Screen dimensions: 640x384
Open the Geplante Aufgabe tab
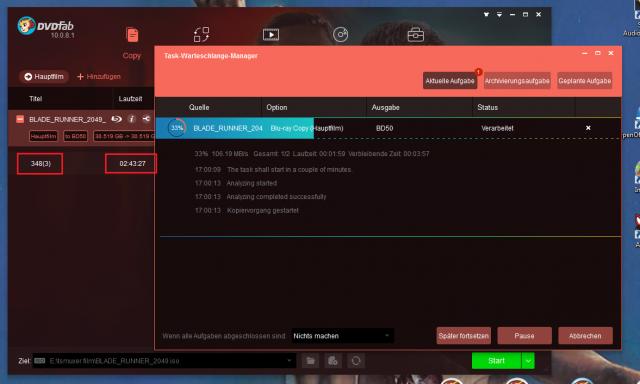click(x=584, y=81)
